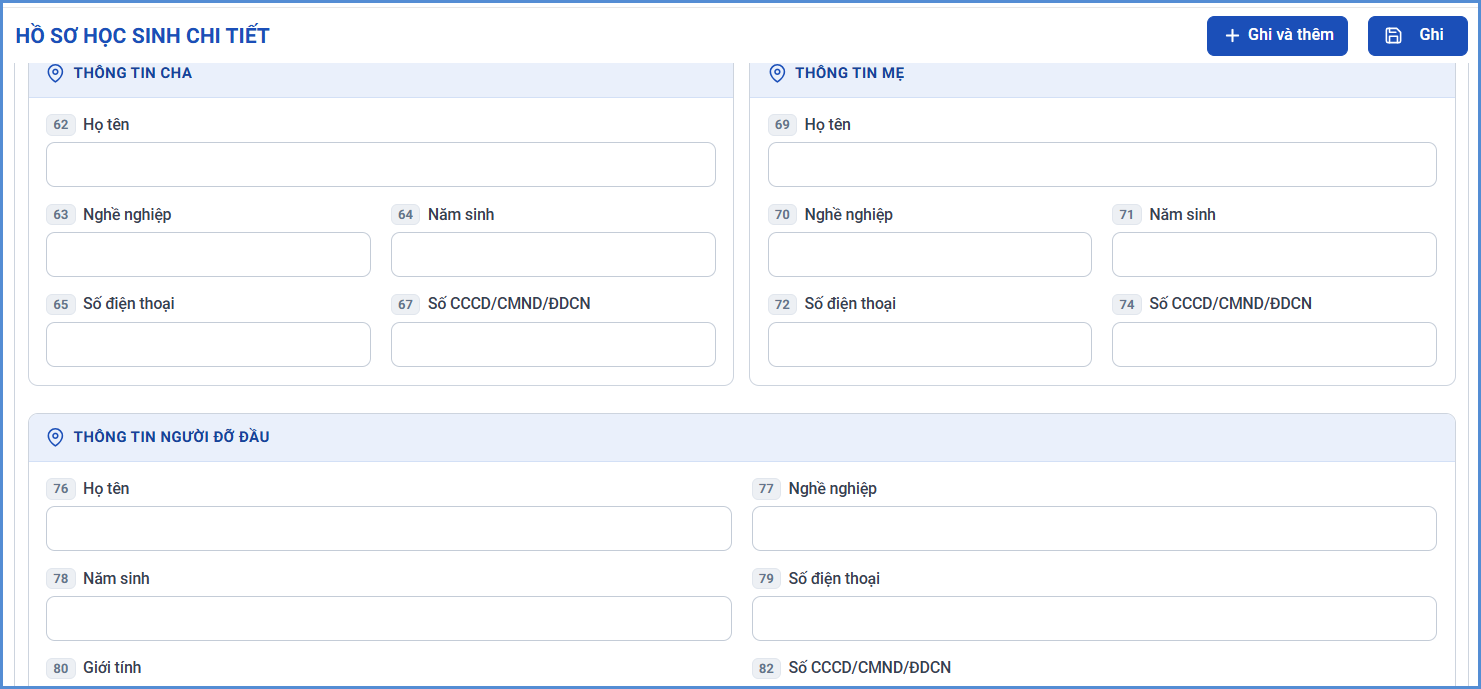Focus father's Số CCCD/CMND/ĐDCN field 67
The image size is (1481, 689).
tap(553, 344)
